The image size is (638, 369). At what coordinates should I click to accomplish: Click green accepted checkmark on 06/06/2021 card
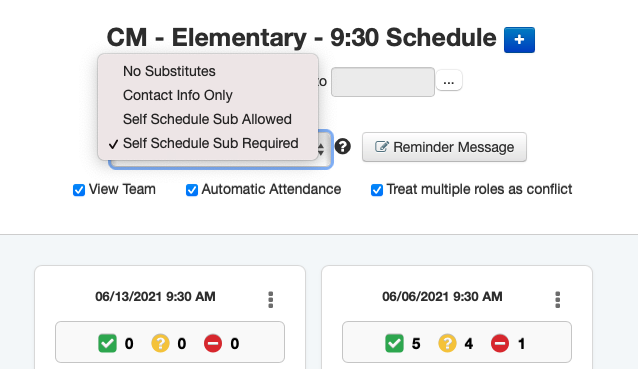pos(394,343)
